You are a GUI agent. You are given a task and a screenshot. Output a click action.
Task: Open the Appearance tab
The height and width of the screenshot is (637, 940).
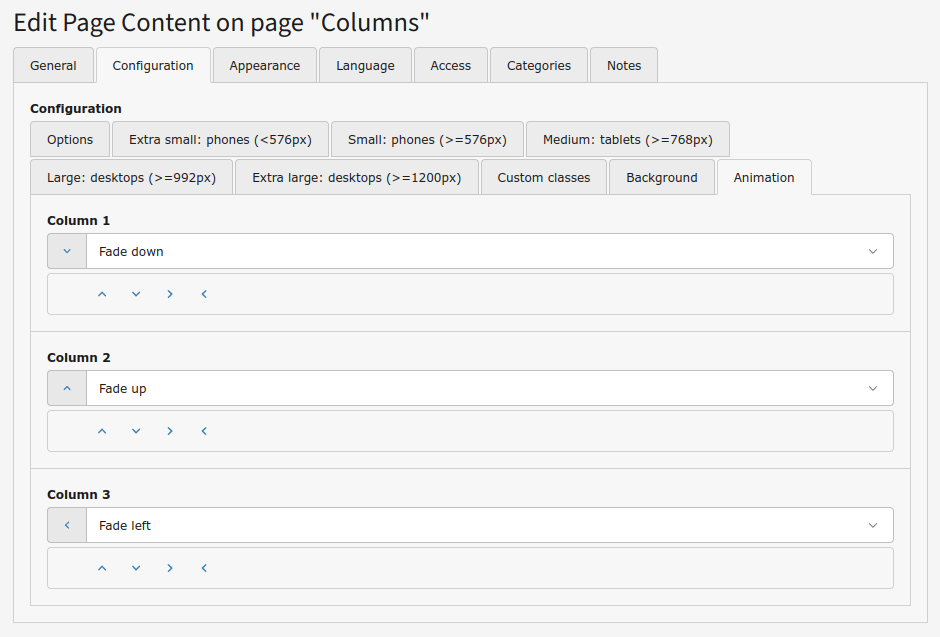(264, 65)
